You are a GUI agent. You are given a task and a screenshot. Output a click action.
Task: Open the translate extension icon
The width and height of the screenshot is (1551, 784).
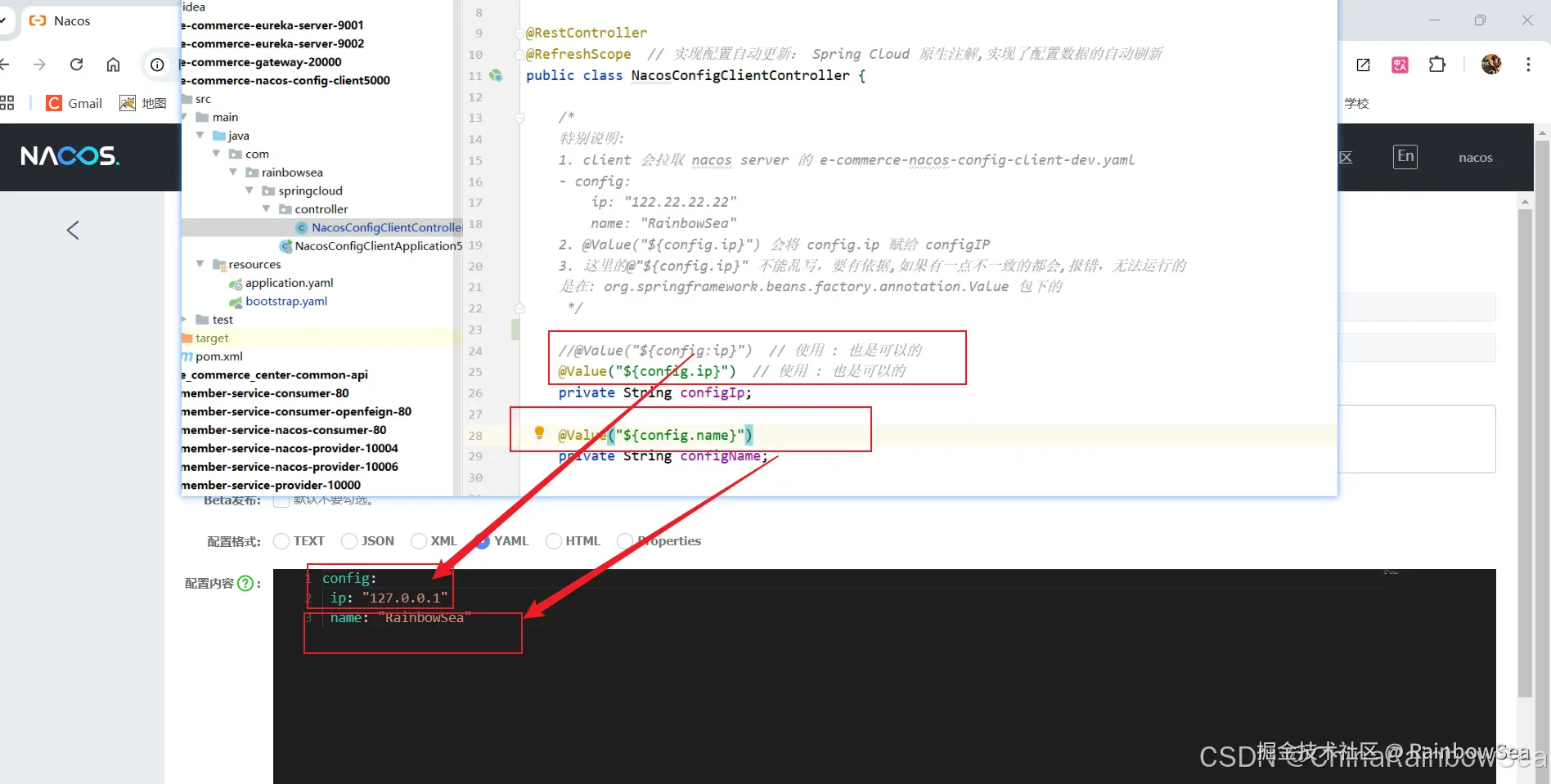1400,65
